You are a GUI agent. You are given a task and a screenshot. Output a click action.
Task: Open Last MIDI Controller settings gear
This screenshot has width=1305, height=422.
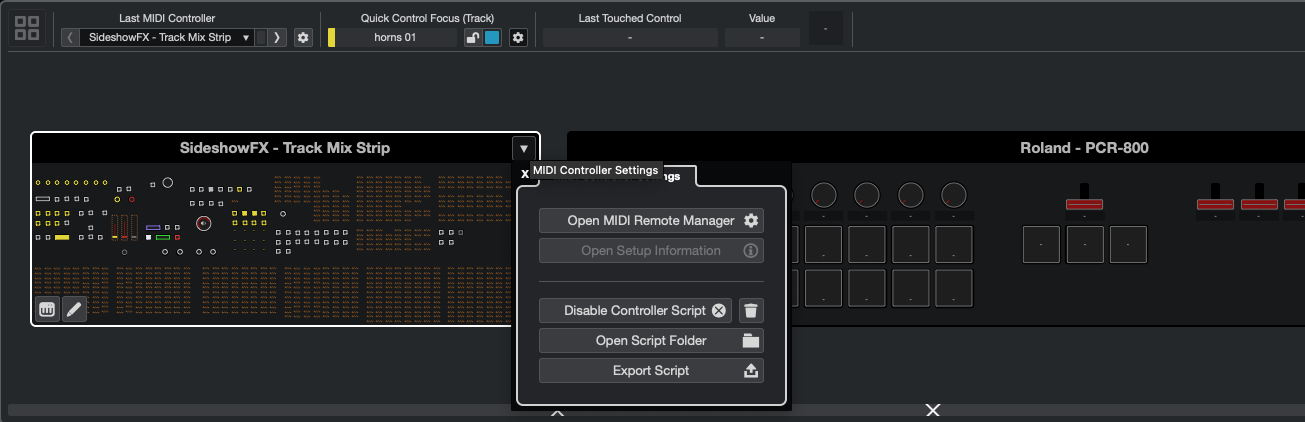[x=303, y=37]
